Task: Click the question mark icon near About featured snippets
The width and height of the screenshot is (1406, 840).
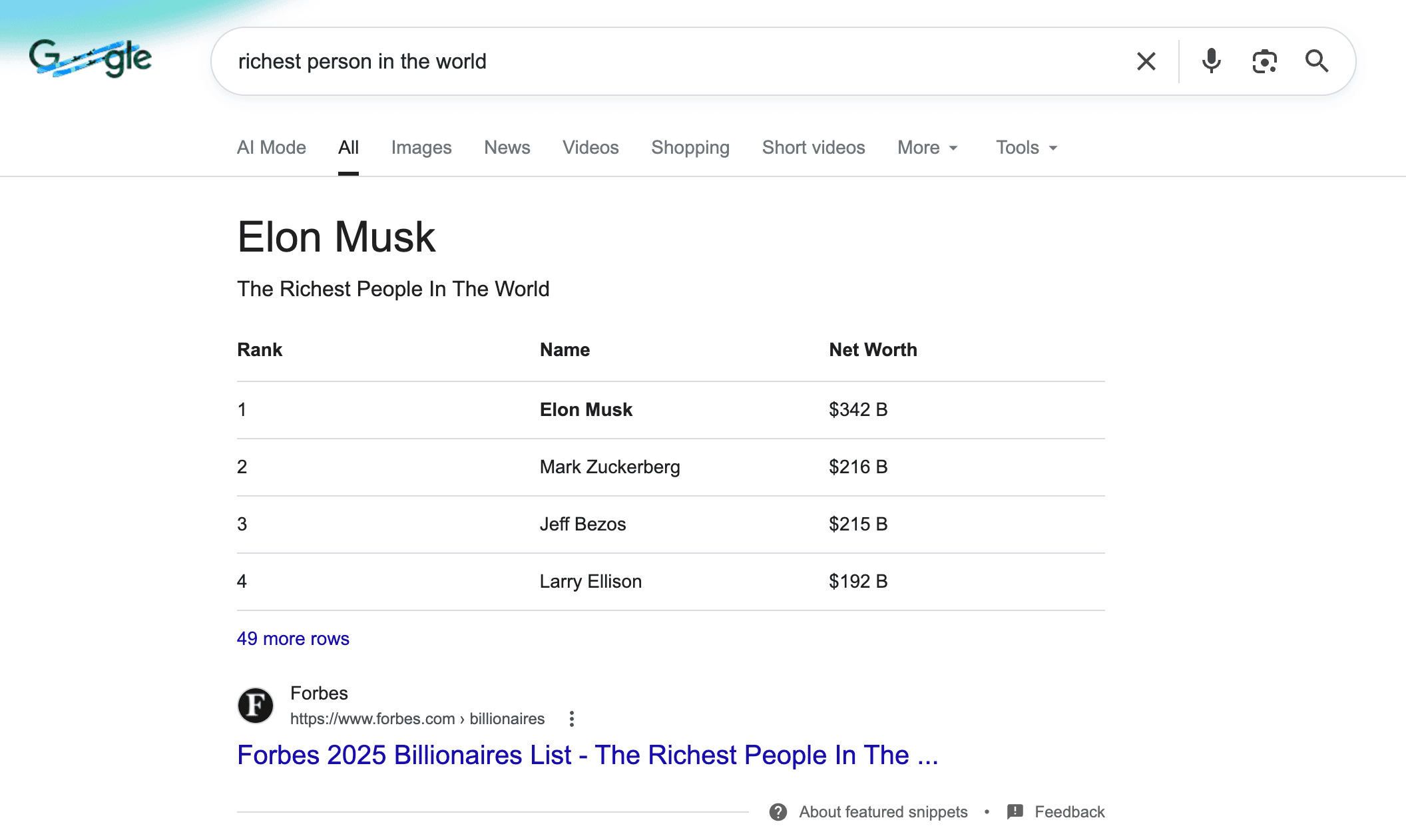Action: click(x=779, y=811)
